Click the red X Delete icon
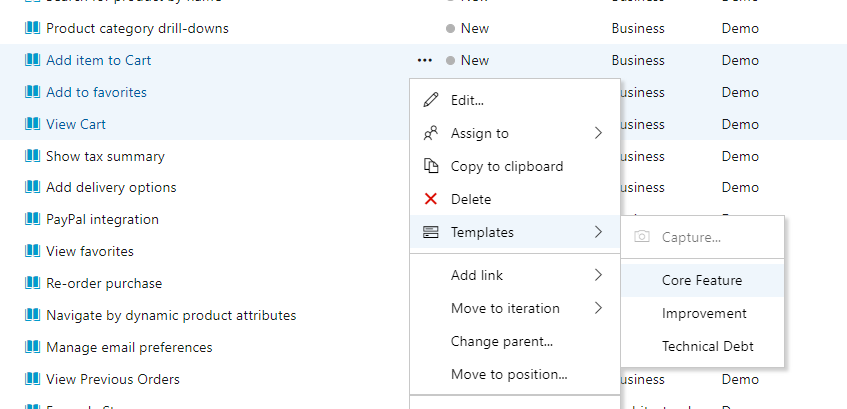This screenshot has height=409, width=847. pos(431,199)
